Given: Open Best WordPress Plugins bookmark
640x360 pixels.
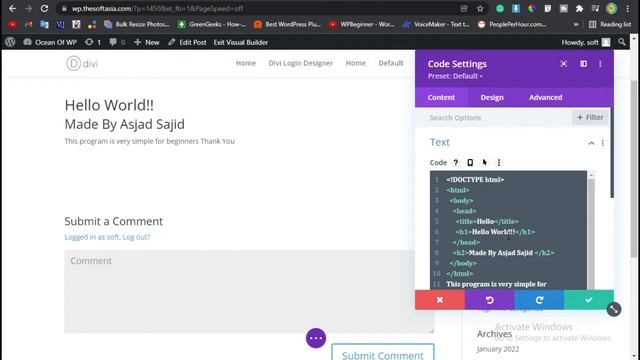Looking at the screenshot, I should 287,24.
